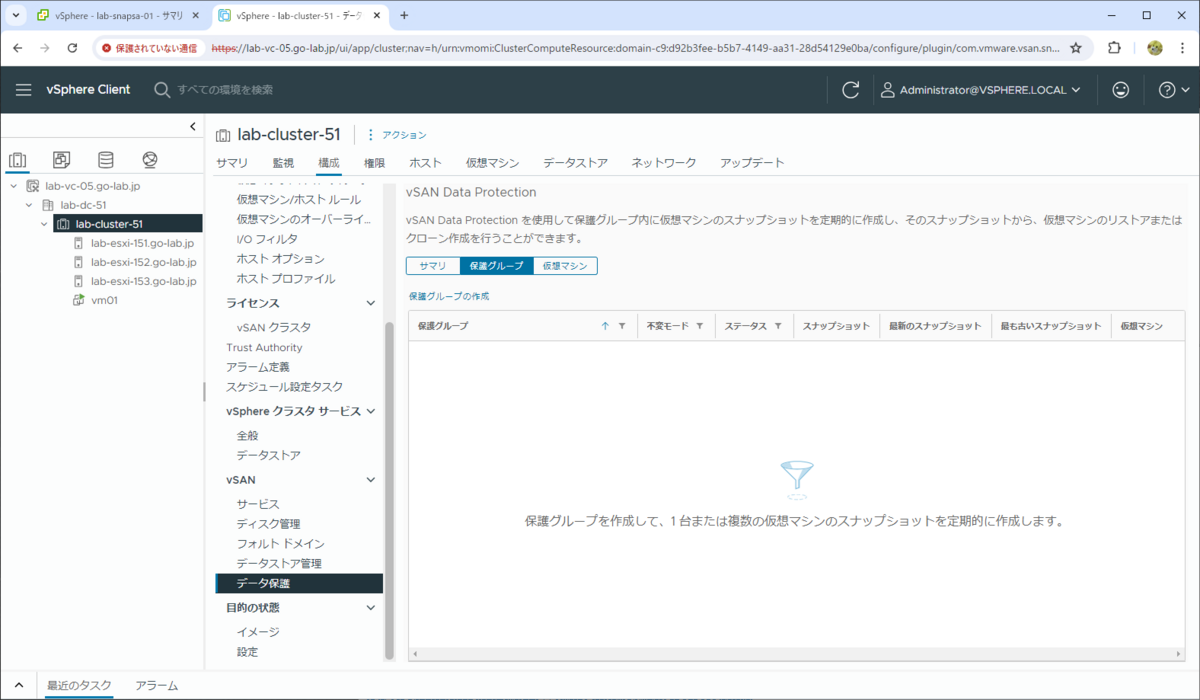The height and width of the screenshot is (700, 1200).
Task: Collapse the ライセンス section
Action: pos(371,303)
